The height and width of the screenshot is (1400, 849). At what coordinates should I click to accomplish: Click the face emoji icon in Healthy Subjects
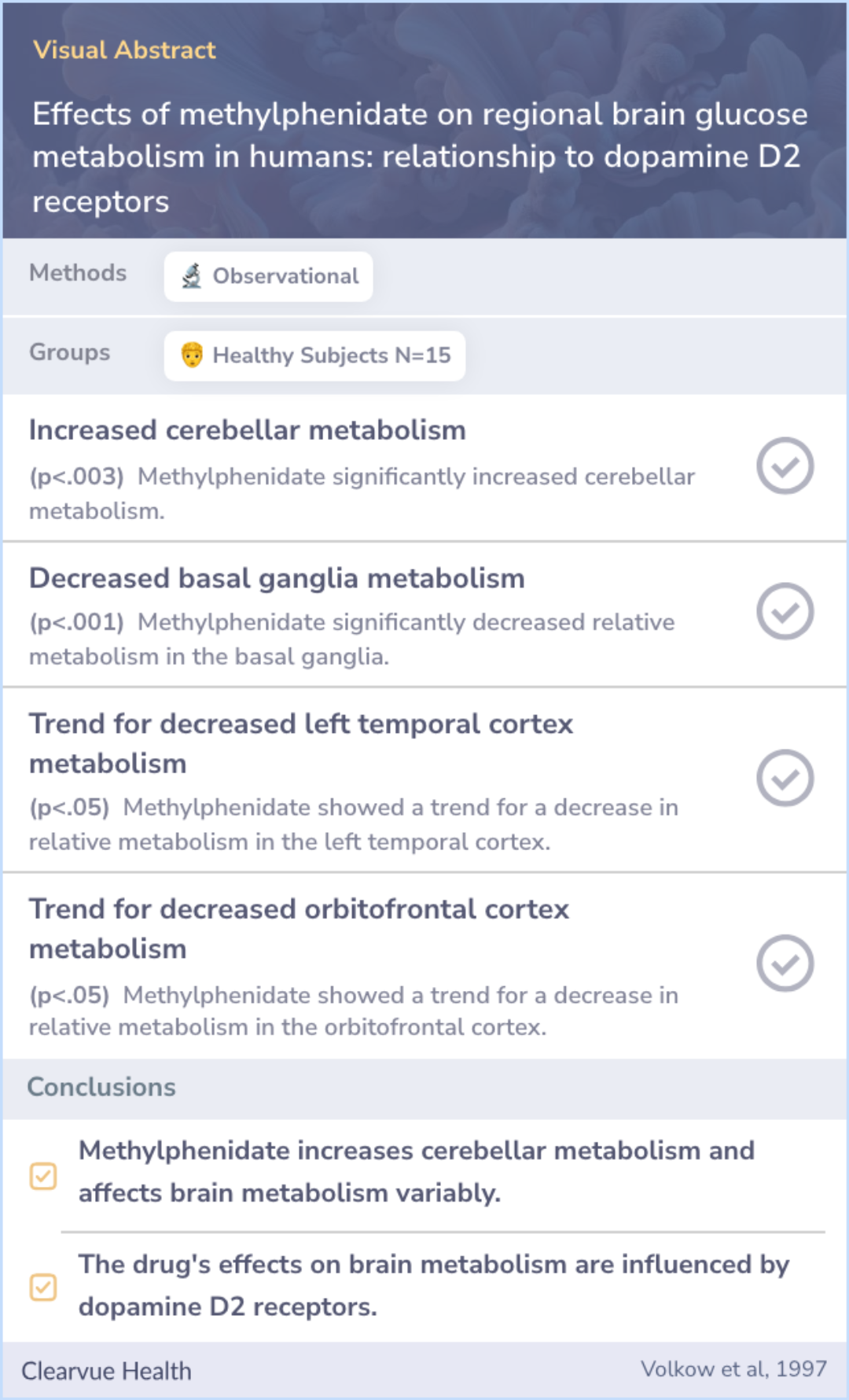192,355
